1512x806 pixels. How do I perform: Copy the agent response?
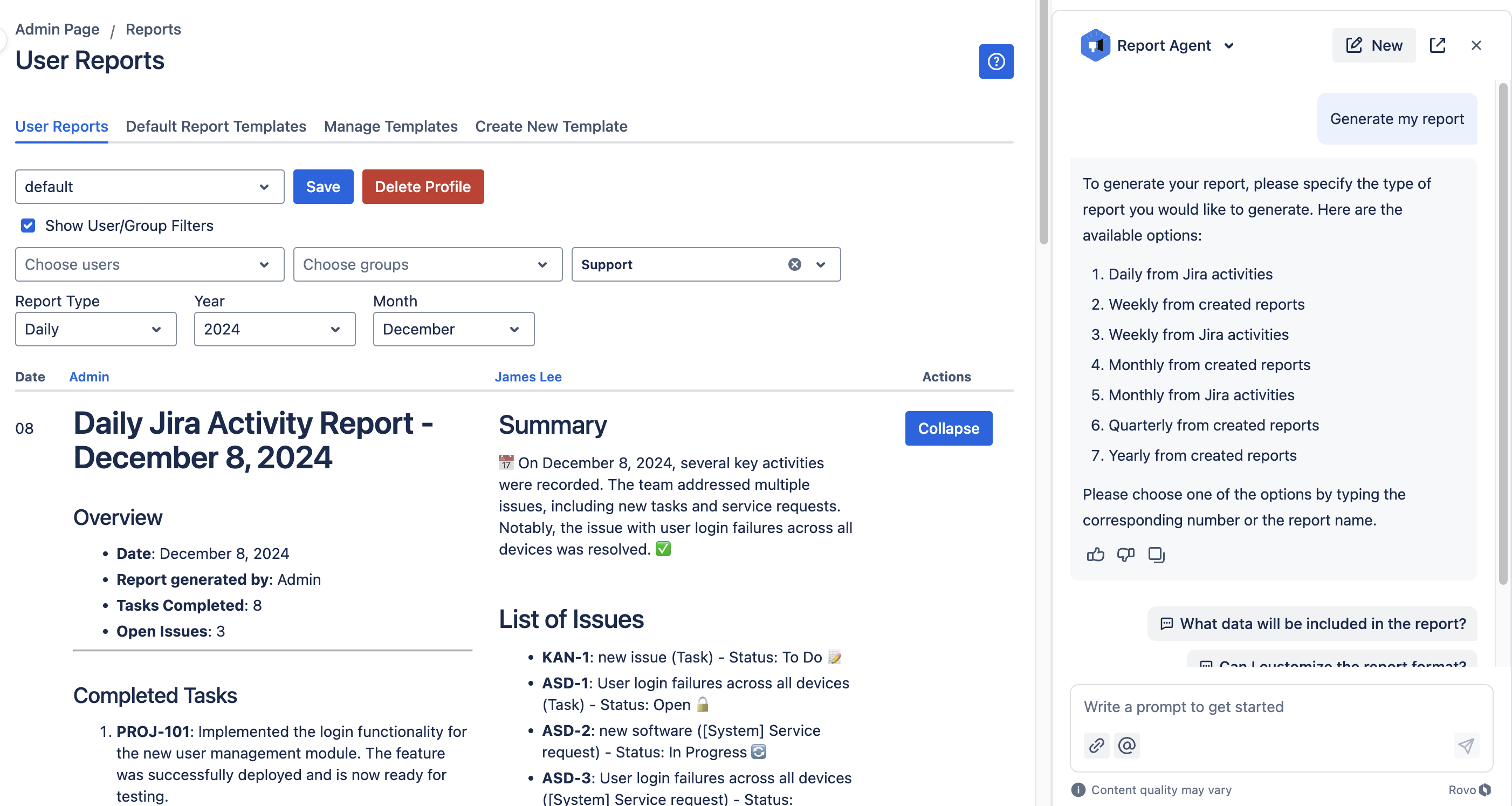tap(1156, 554)
